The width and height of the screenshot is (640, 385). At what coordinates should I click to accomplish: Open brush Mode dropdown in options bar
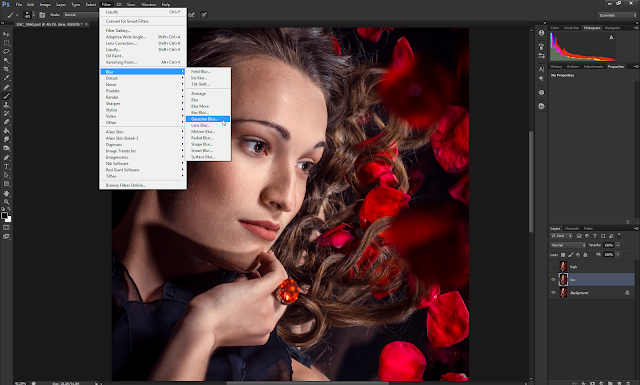pyautogui.click(x=81, y=15)
